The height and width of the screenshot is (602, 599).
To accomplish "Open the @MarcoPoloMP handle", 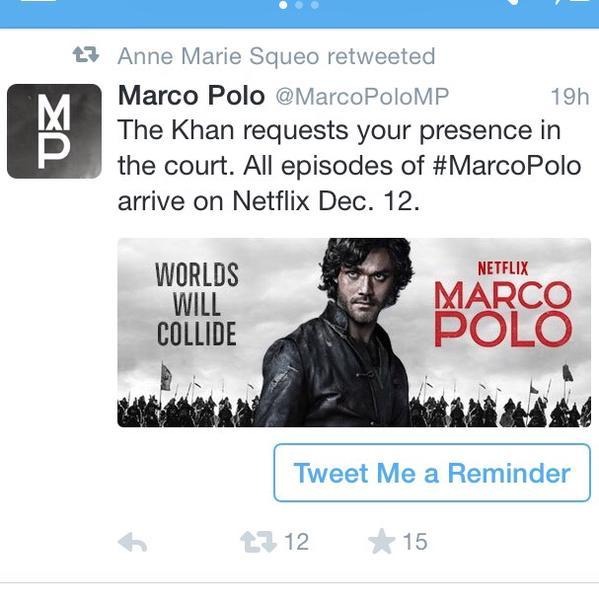I will (x=362, y=96).
